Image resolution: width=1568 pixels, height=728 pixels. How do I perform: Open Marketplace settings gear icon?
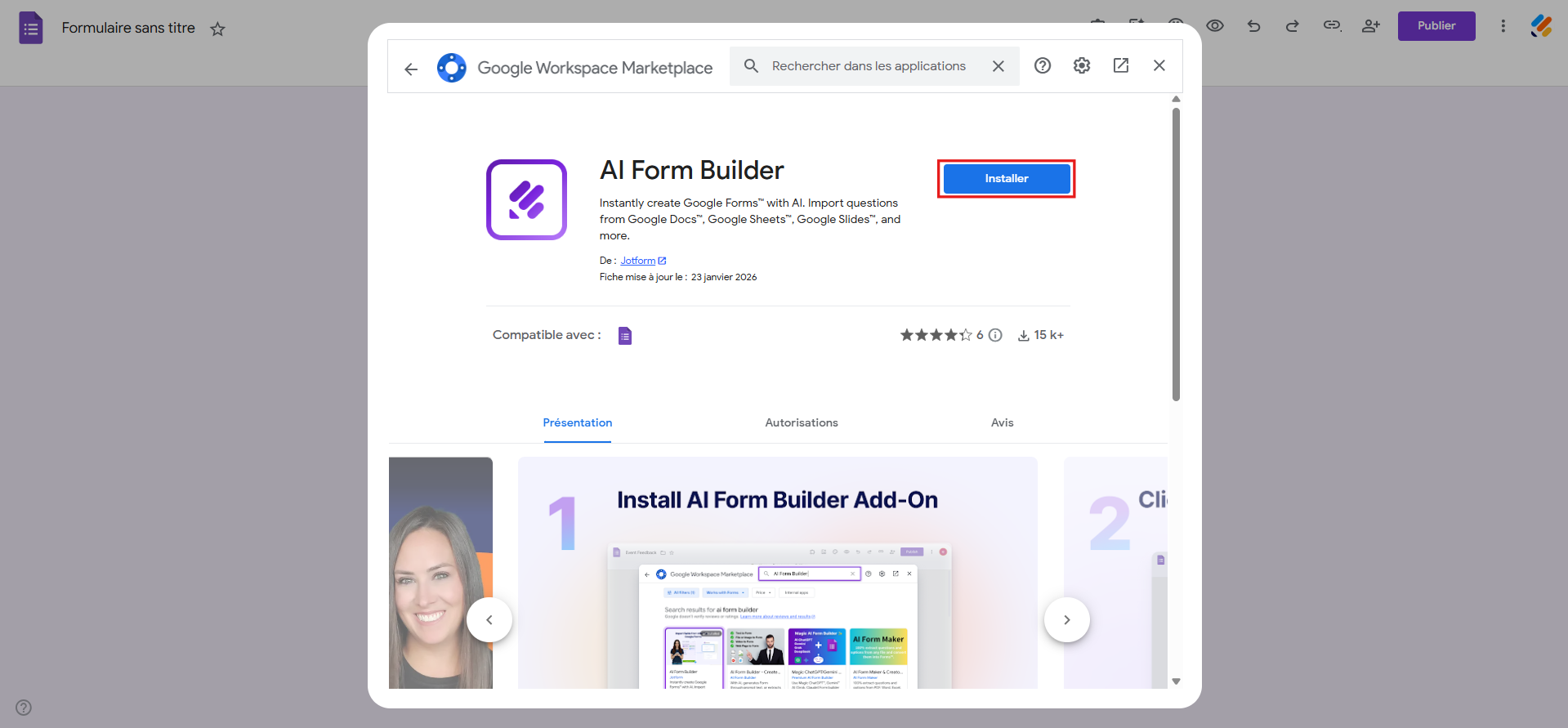click(1082, 65)
